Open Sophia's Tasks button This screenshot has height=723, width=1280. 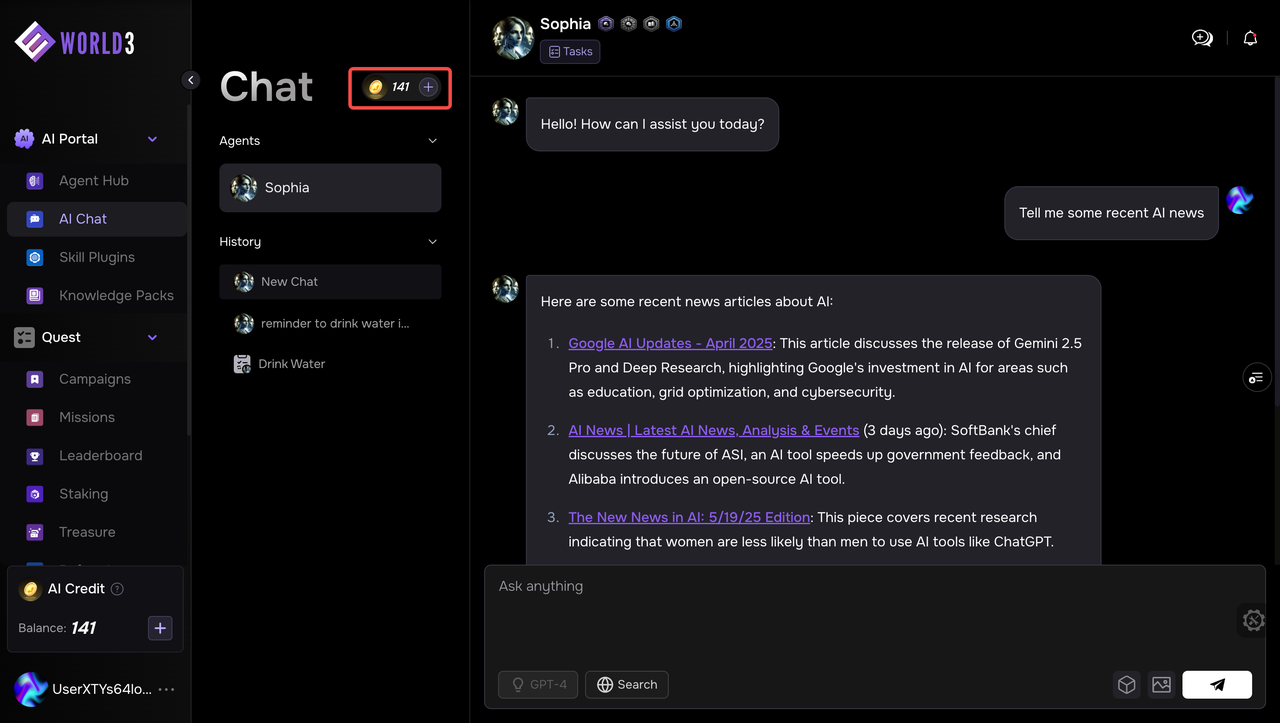[x=570, y=51]
